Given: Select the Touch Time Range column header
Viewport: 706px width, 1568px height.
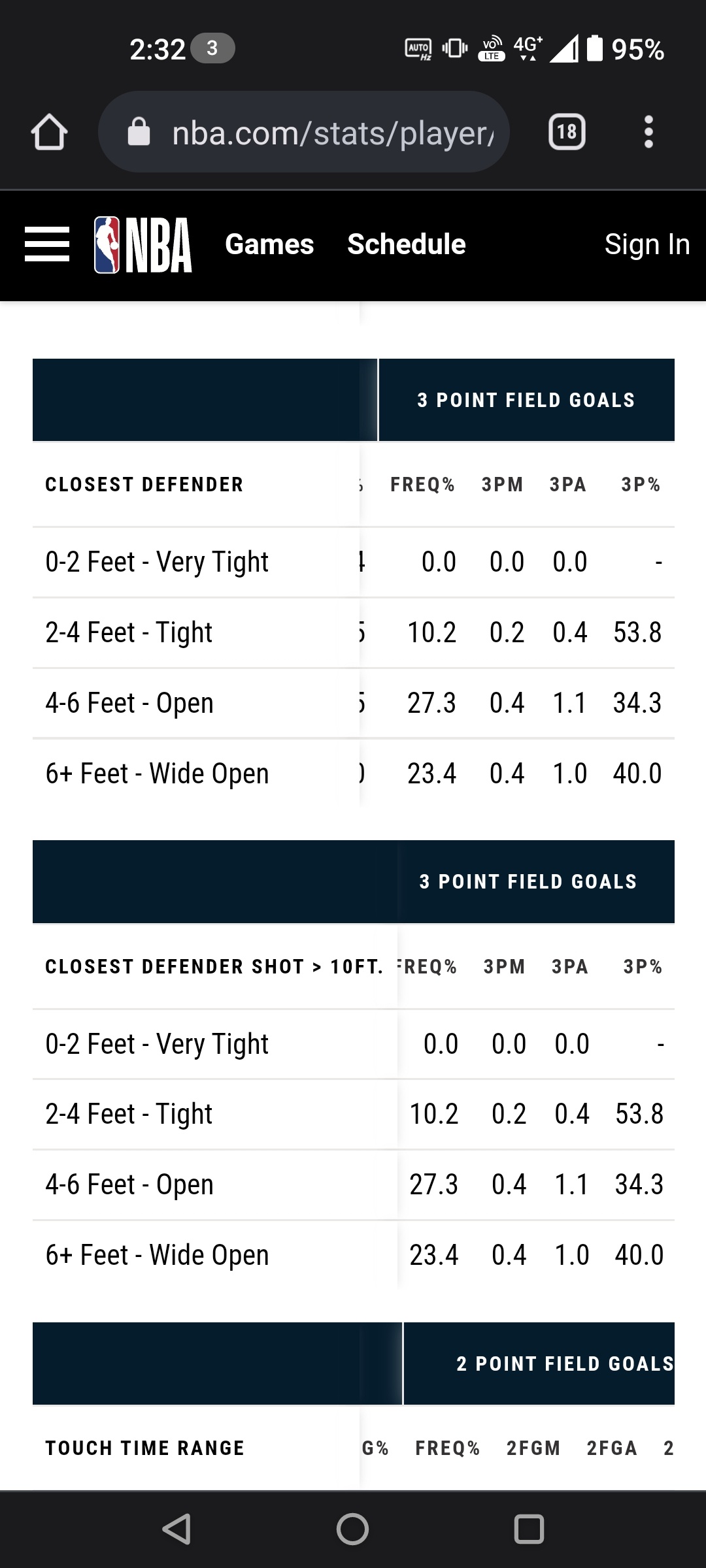Looking at the screenshot, I should pyautogui.click(x=144, y=1448).
